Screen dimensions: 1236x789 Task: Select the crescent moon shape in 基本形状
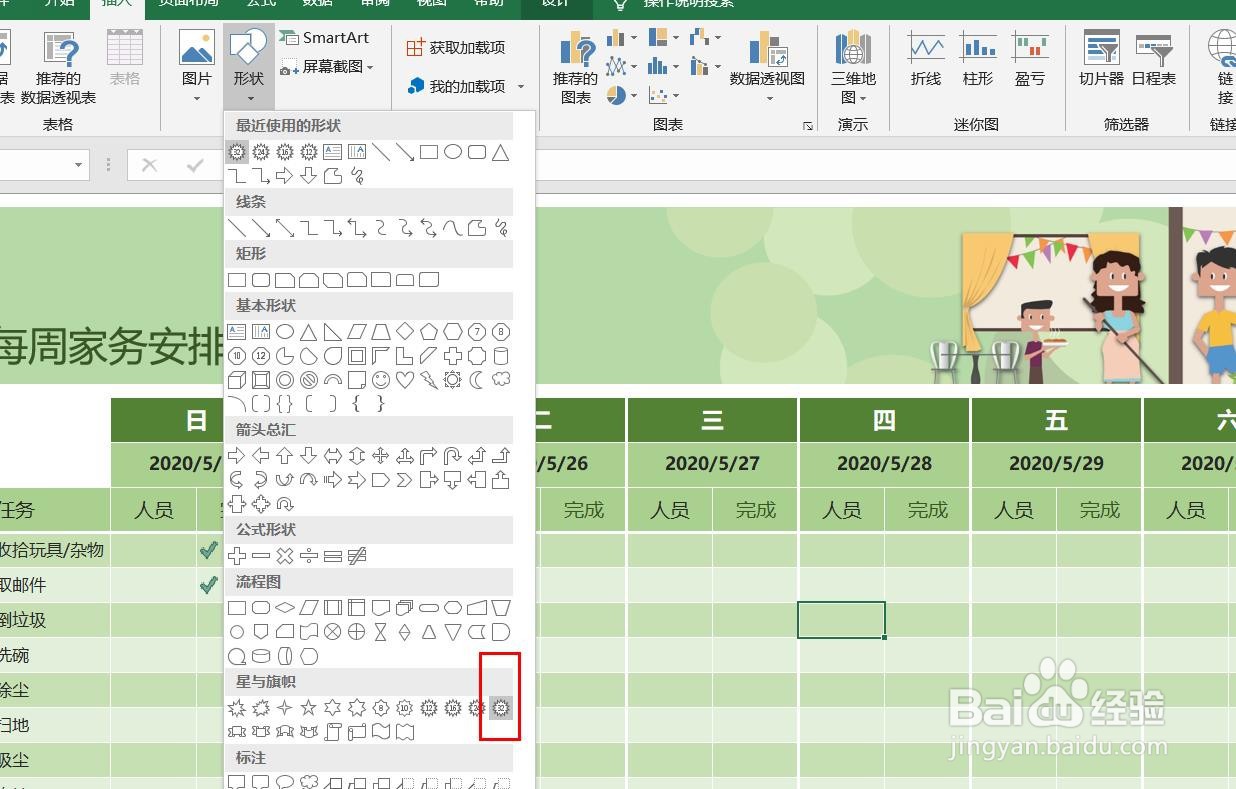point(477,380)
